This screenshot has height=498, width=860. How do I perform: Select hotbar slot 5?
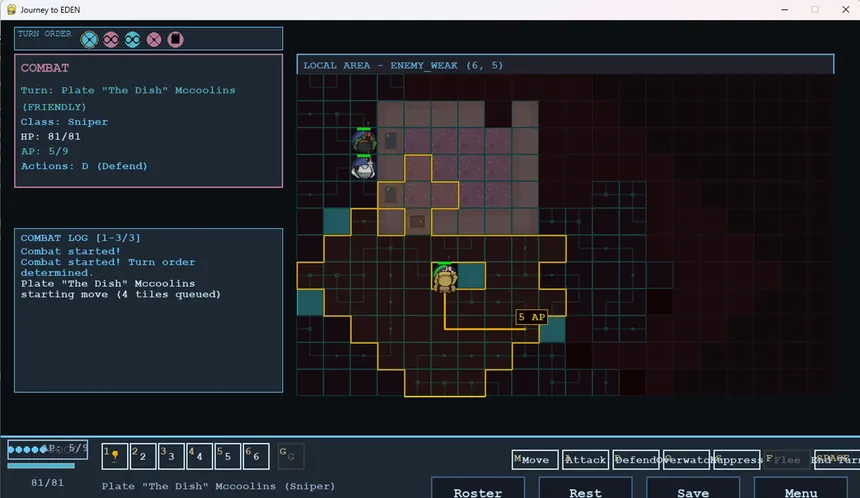(228, 456)
